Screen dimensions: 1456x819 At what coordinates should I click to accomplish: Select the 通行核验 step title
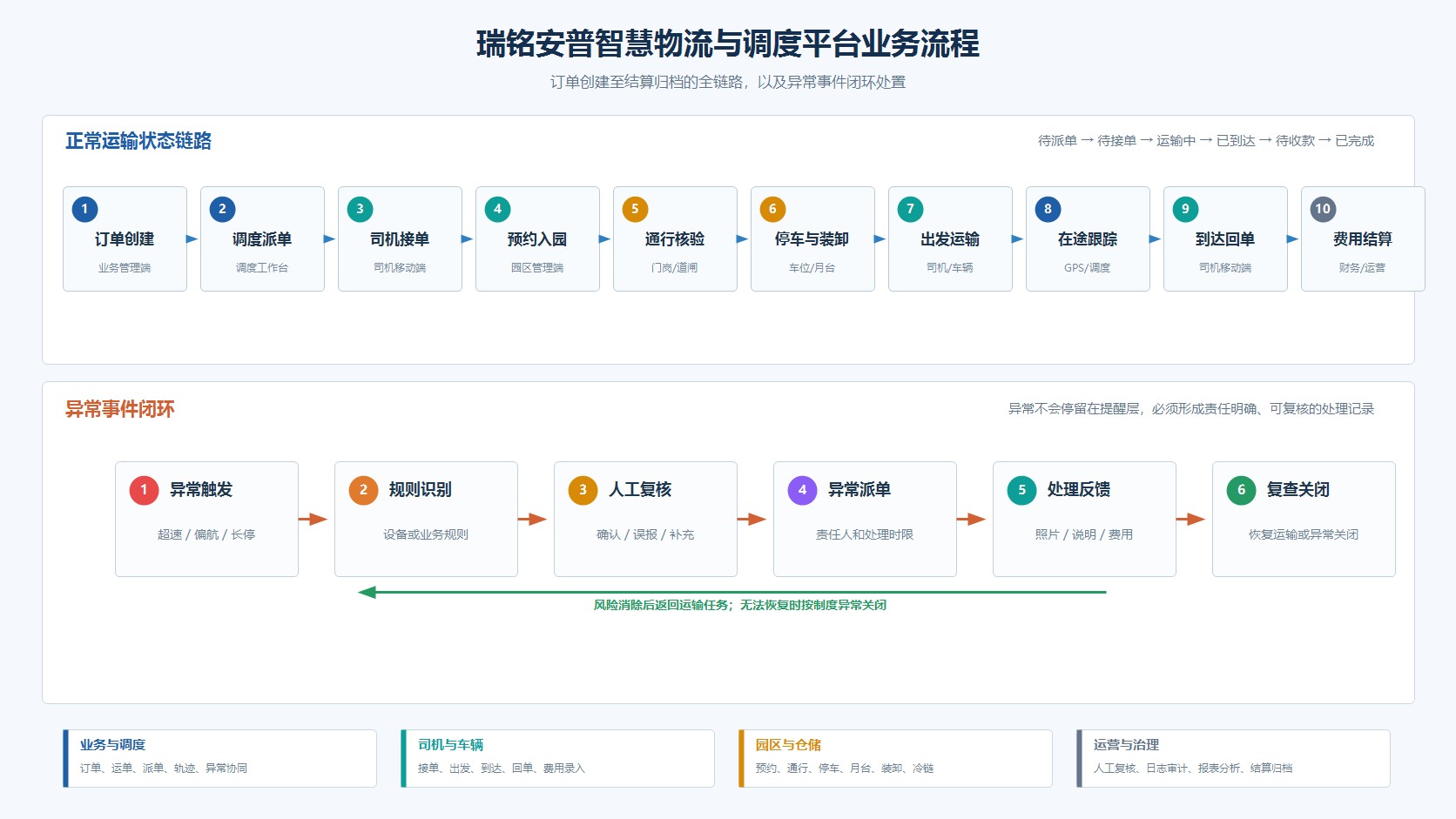point(675,239)
